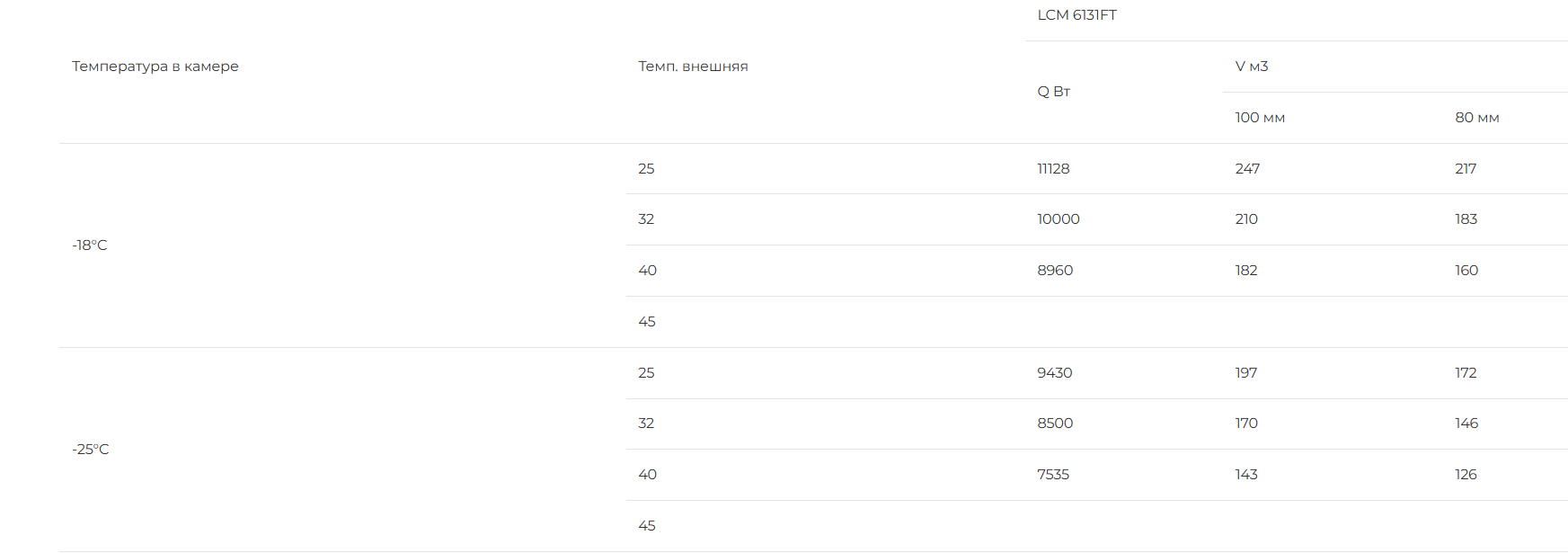
Task: Click the 9430 power value cell
Action: point(1055,373)
